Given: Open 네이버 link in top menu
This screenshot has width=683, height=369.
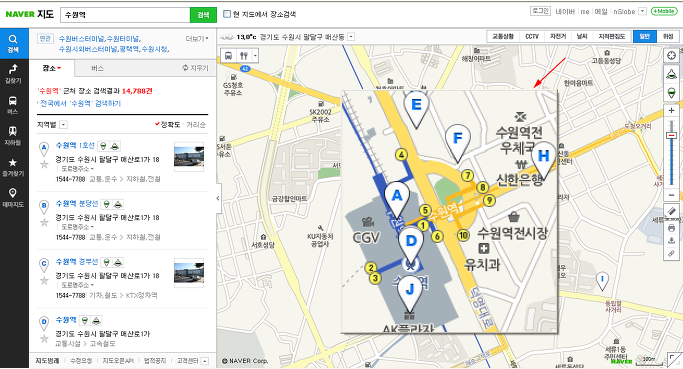Looking at the screenshot, I should tap(565, 11).
